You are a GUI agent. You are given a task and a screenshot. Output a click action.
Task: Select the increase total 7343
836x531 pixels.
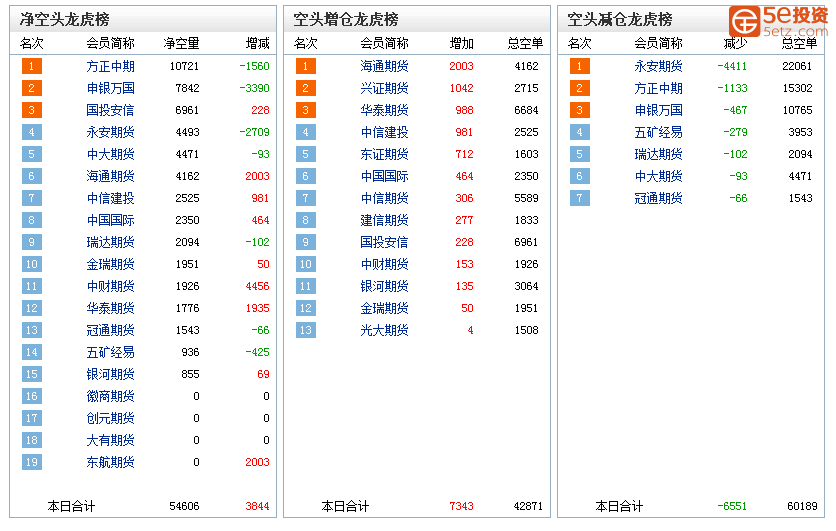coord(462,506)
